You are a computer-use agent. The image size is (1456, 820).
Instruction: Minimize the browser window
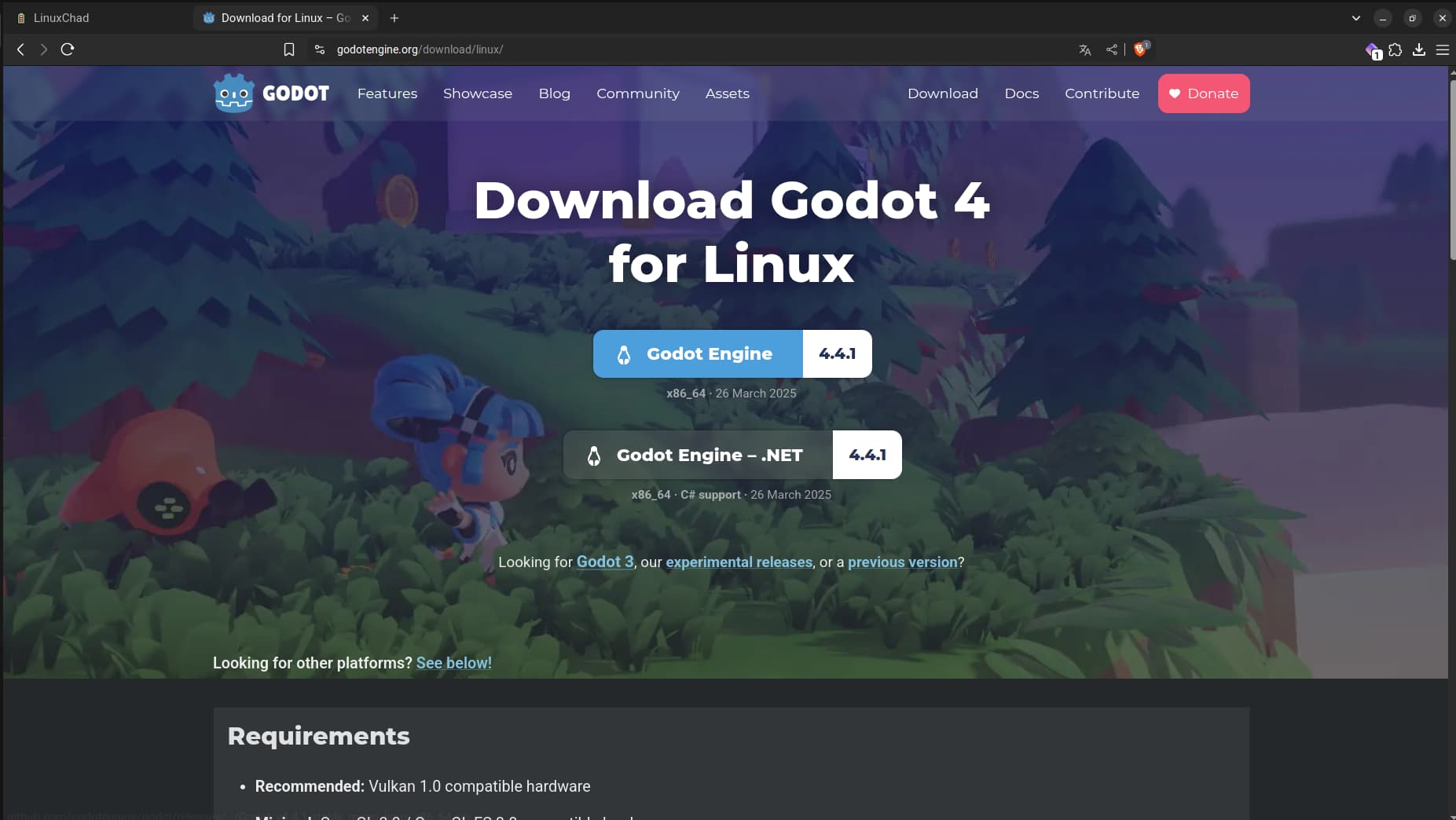point(1383,18)
